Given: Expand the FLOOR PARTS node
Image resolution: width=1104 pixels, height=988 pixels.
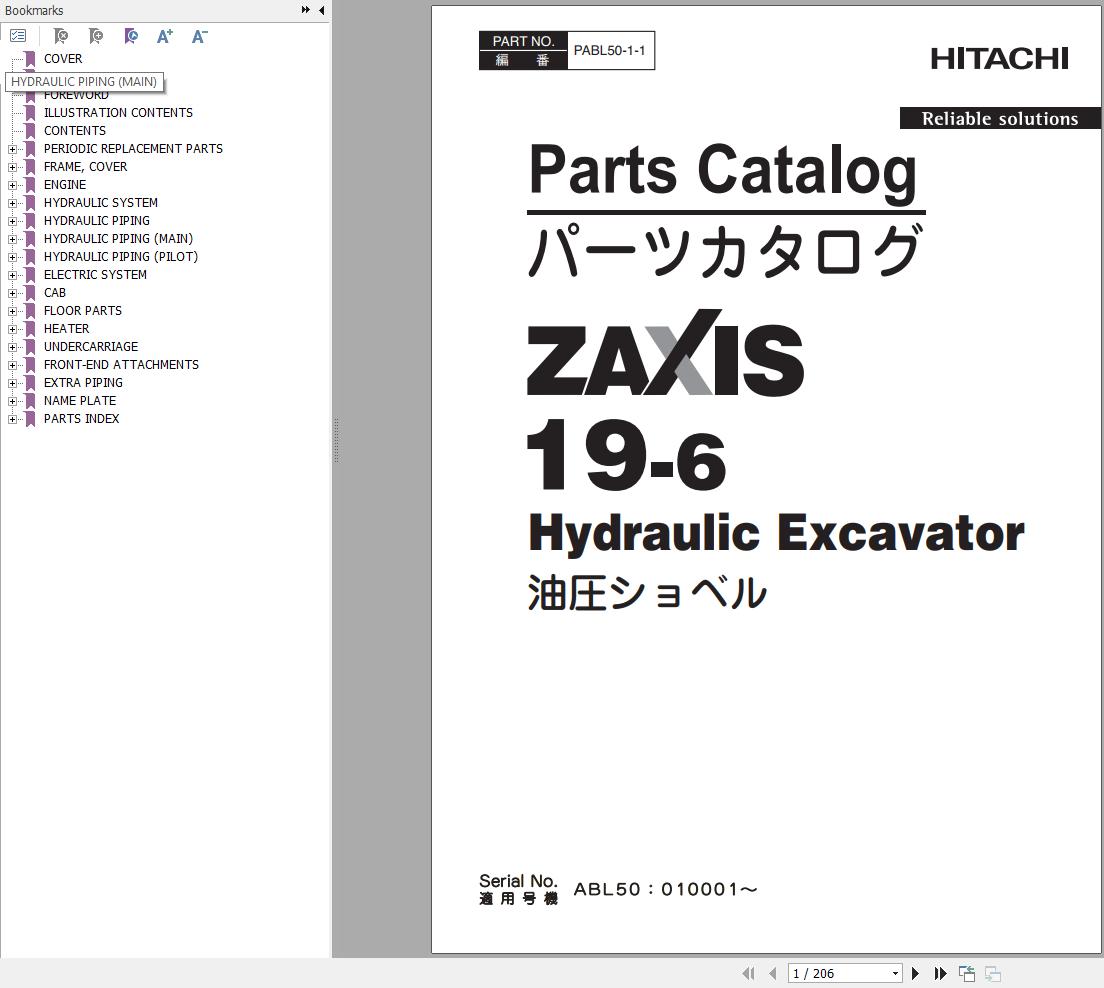Looking at the screenshot, I should tap(12, 311).
